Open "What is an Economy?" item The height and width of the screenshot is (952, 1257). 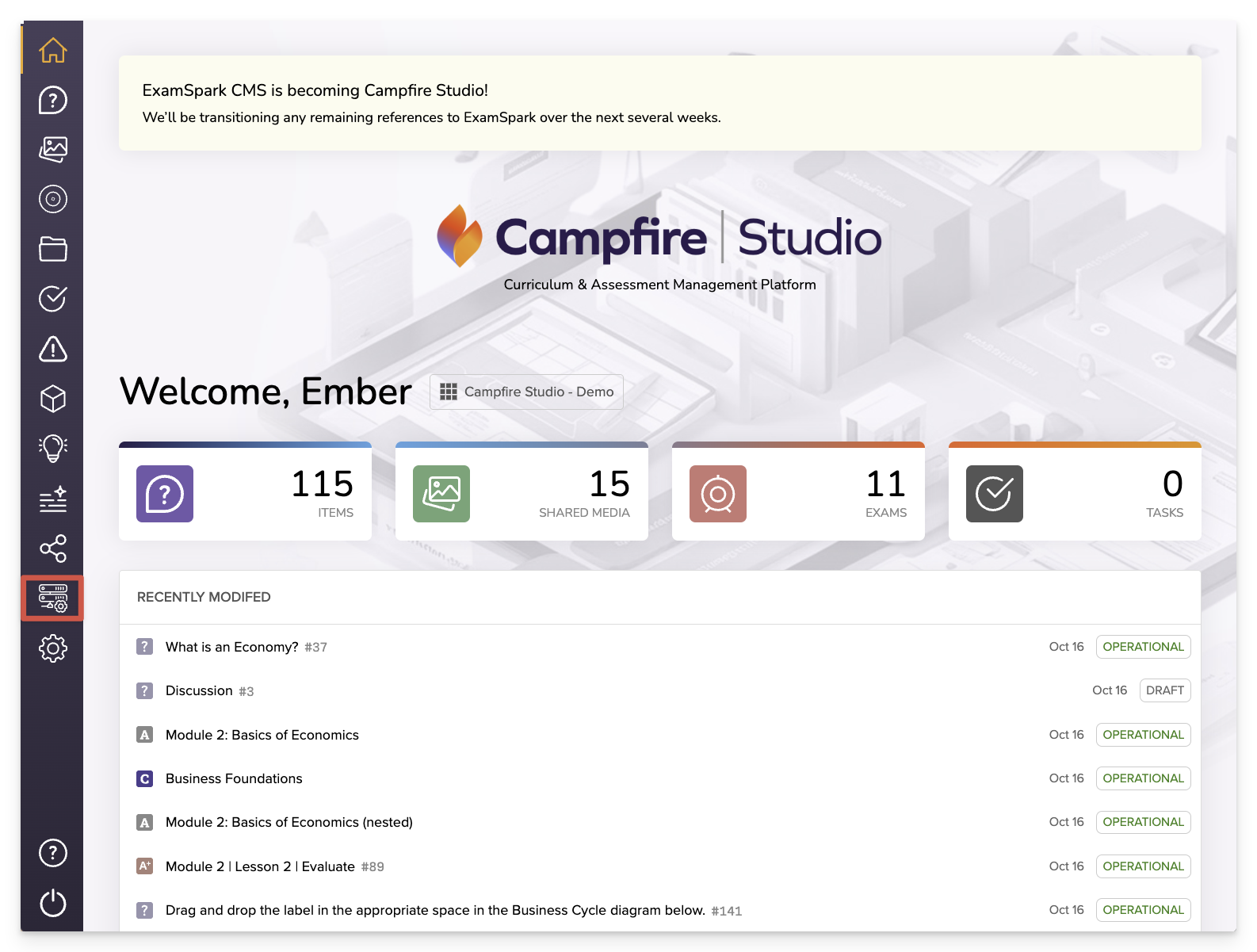231,647
